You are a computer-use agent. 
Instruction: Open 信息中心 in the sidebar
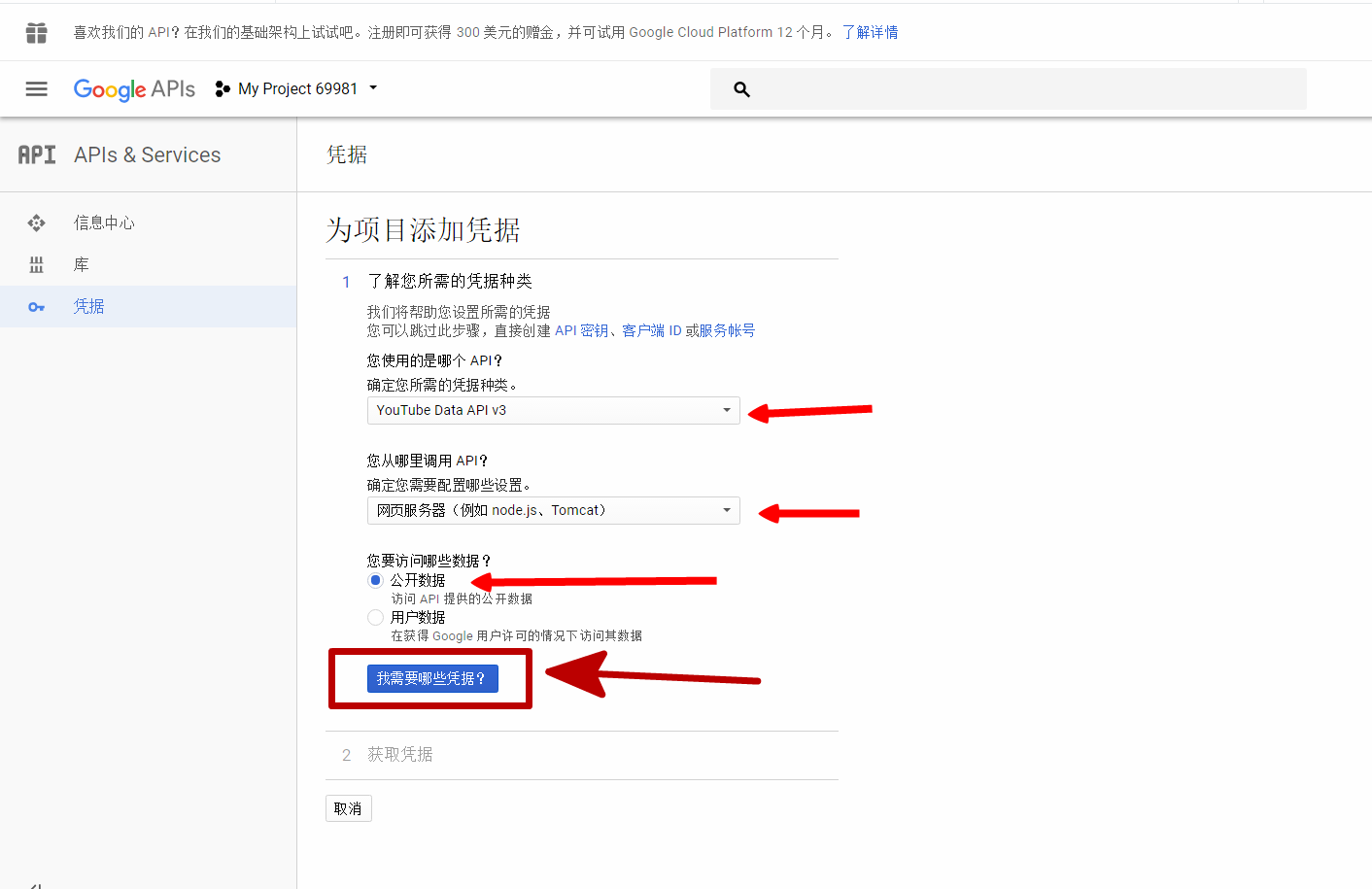coord(148,223)
